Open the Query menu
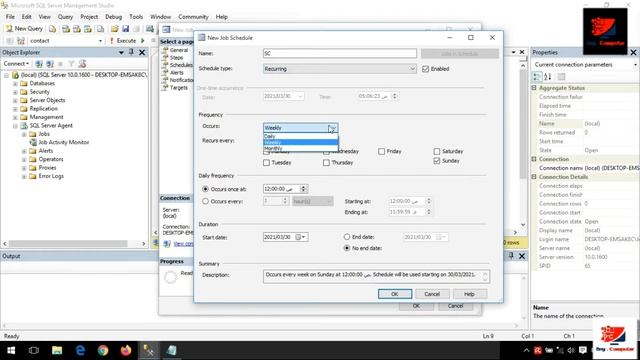This screenshot has height=360, width=640. [65, 17]
